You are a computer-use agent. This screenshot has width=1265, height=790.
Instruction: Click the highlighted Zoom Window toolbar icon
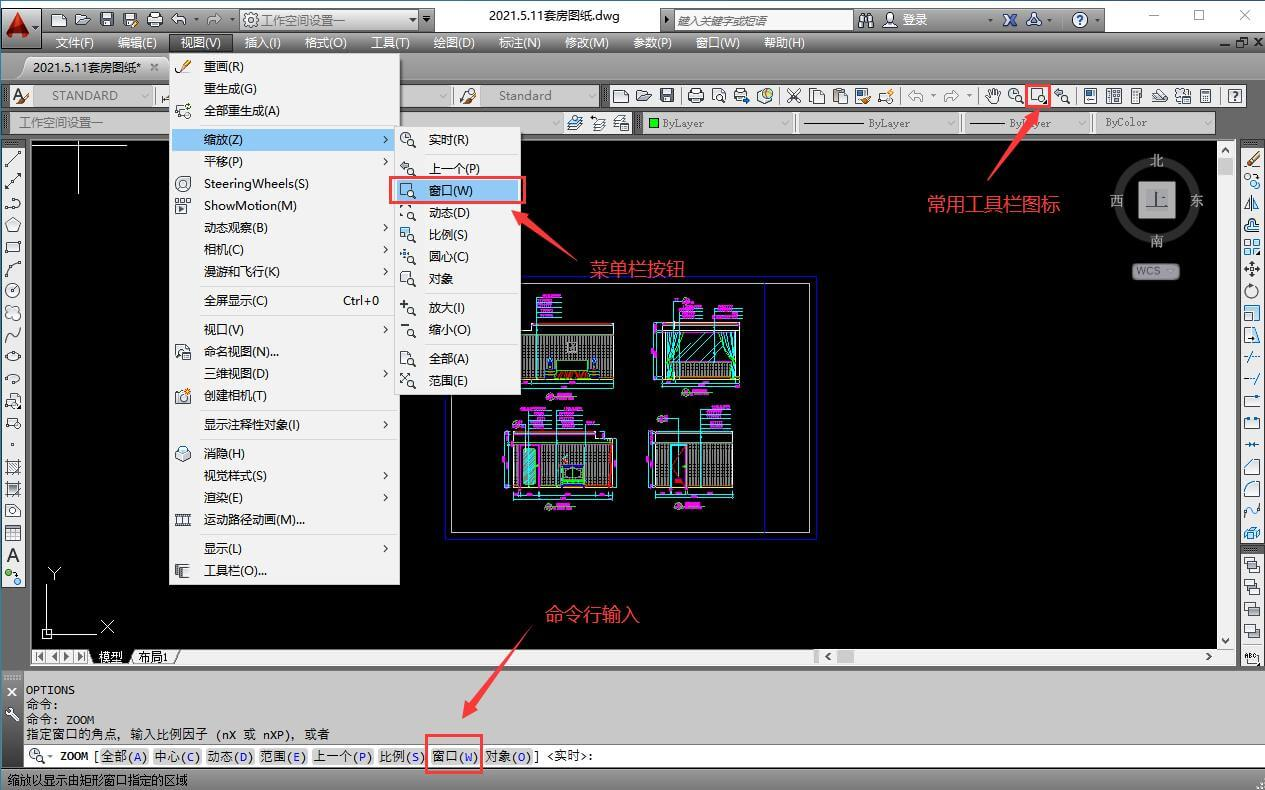[1037, 96]
